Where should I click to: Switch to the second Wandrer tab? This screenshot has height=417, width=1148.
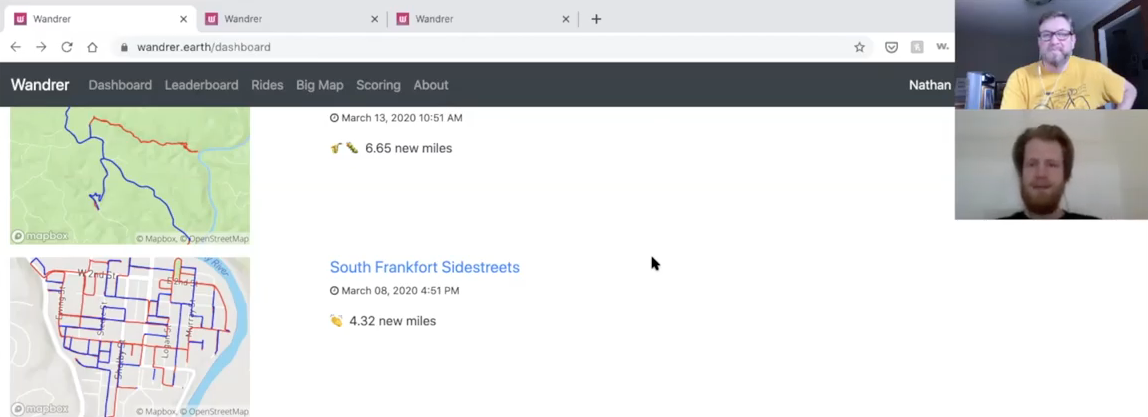291,19
